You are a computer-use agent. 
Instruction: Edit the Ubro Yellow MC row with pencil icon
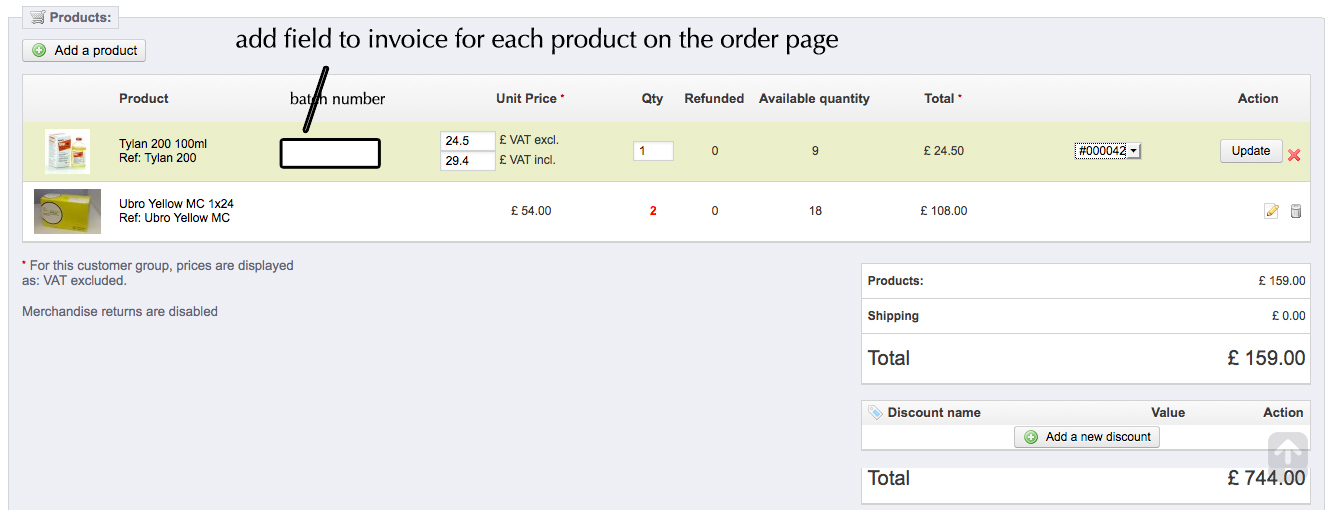(x=1271, y=211)
